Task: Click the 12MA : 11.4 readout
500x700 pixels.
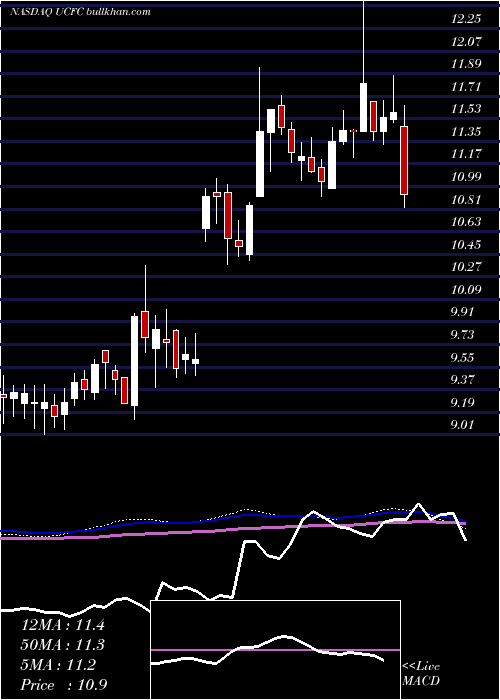Action: pos(62,625)
